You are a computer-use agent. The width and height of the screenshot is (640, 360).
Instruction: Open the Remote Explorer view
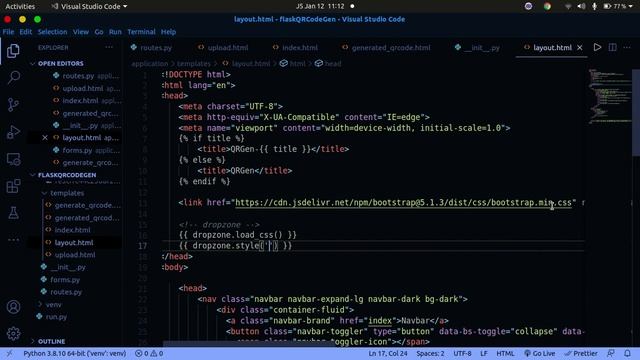(13, 159)
